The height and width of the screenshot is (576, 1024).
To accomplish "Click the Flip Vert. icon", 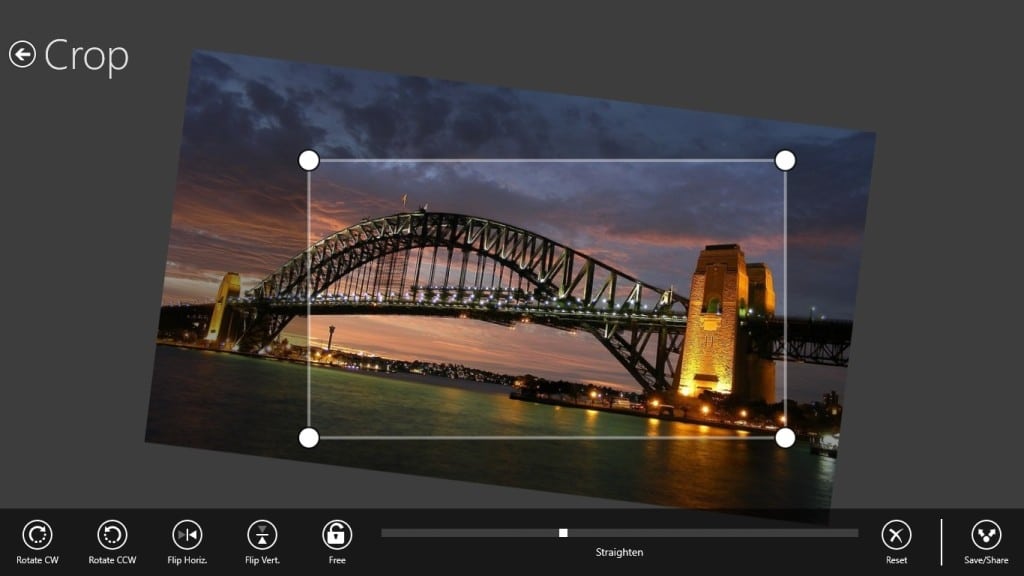I will (x=262, y=535).
